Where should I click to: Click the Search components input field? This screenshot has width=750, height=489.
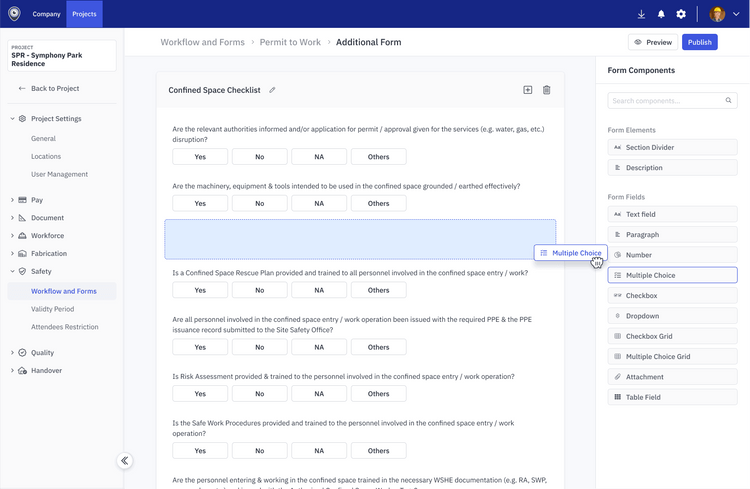665,101
